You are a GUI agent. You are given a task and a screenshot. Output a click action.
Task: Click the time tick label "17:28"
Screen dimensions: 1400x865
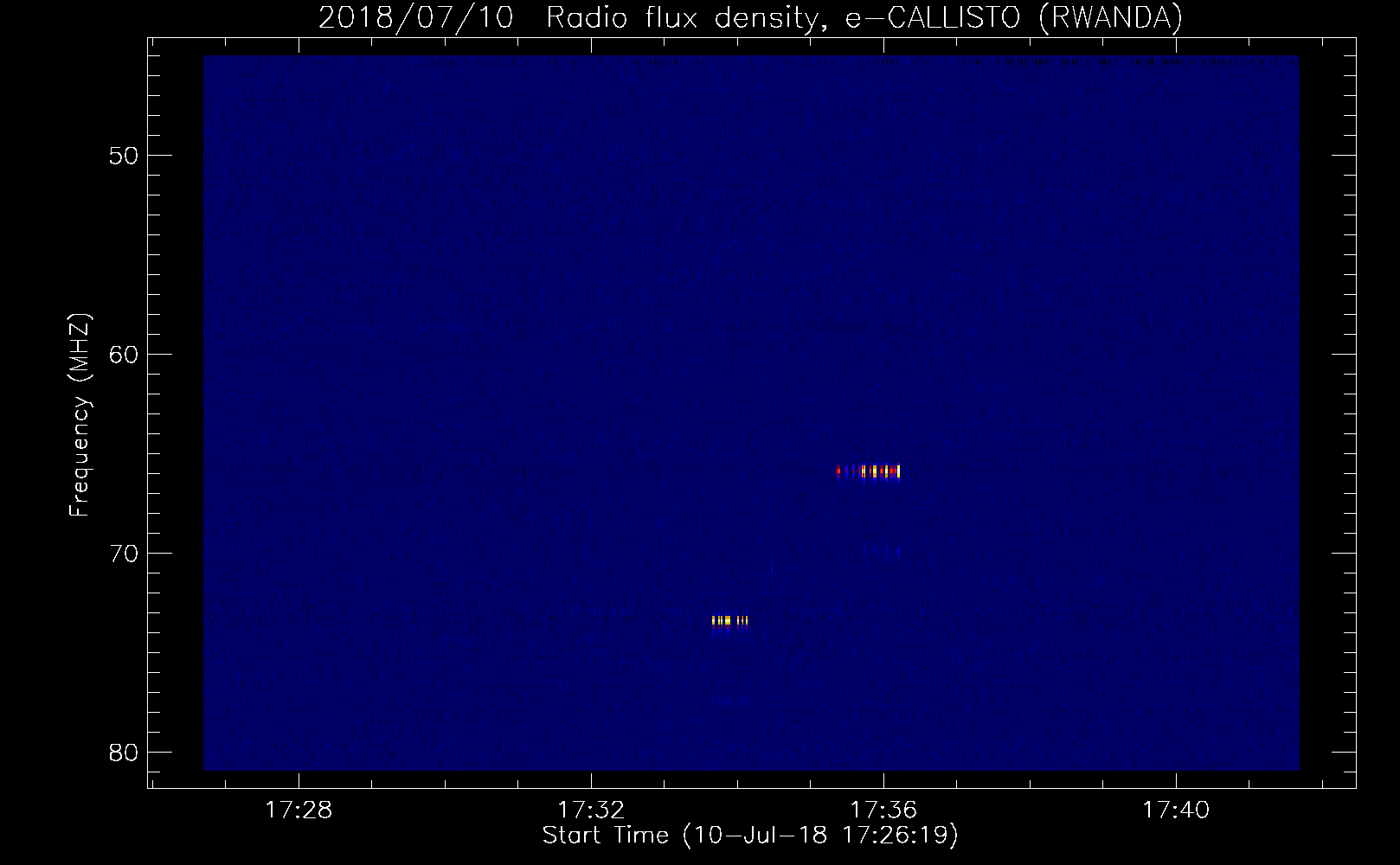point(299,811)
